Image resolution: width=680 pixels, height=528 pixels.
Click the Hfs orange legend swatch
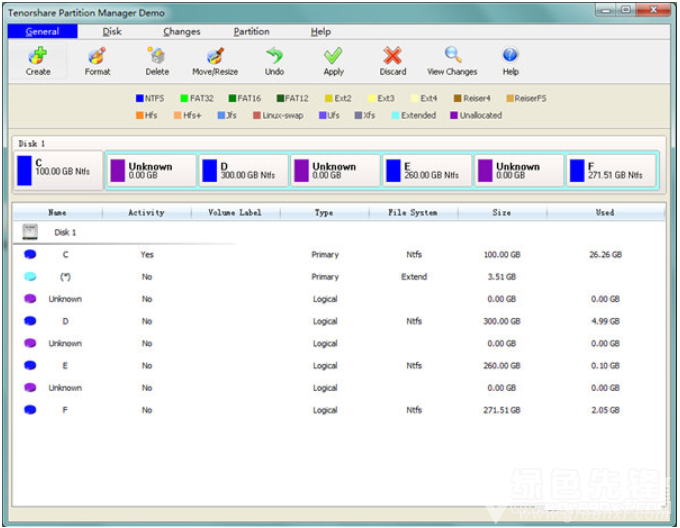click(x=140, y=115)
